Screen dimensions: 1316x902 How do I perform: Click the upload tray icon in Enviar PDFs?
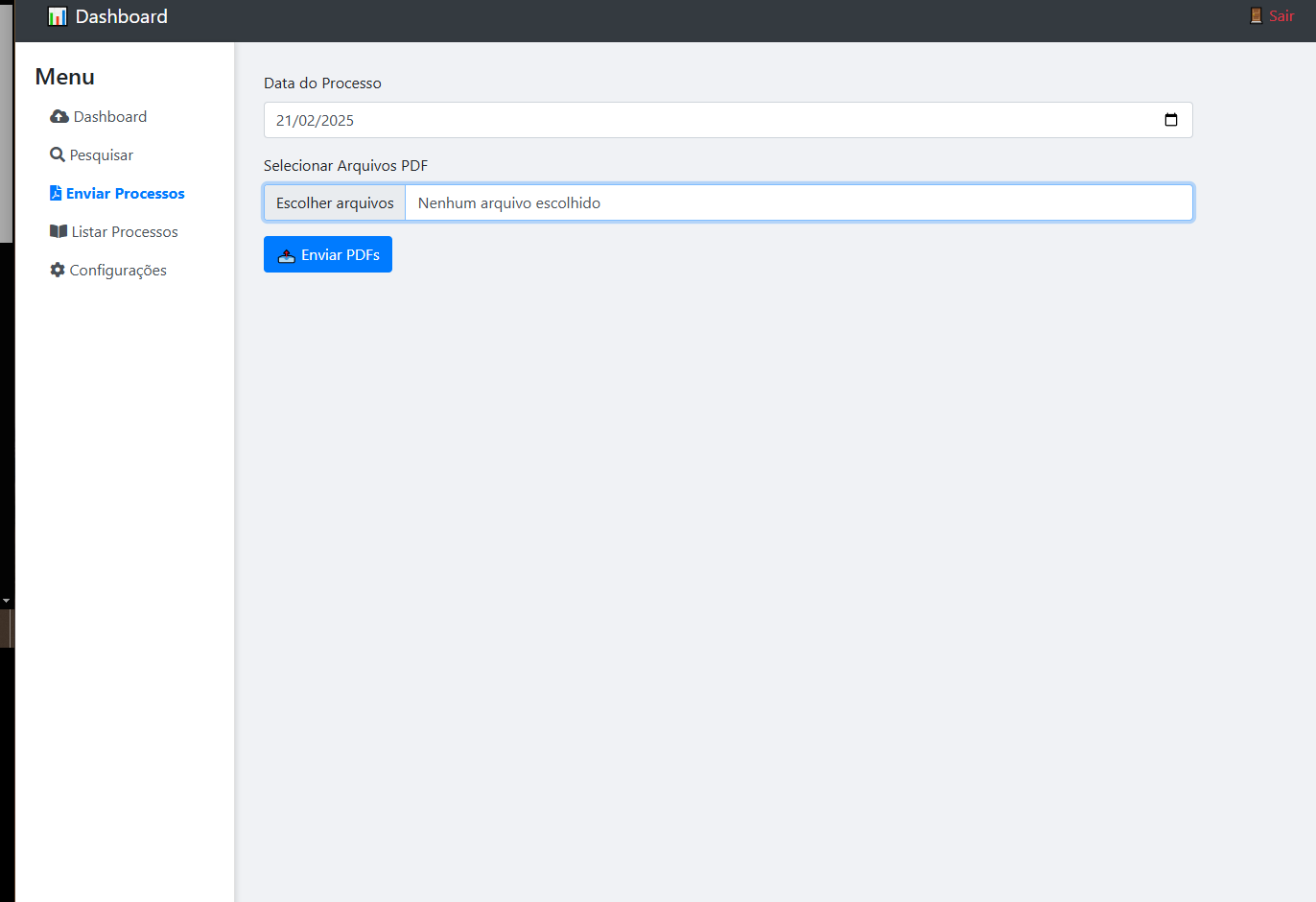tap(286, 255)
